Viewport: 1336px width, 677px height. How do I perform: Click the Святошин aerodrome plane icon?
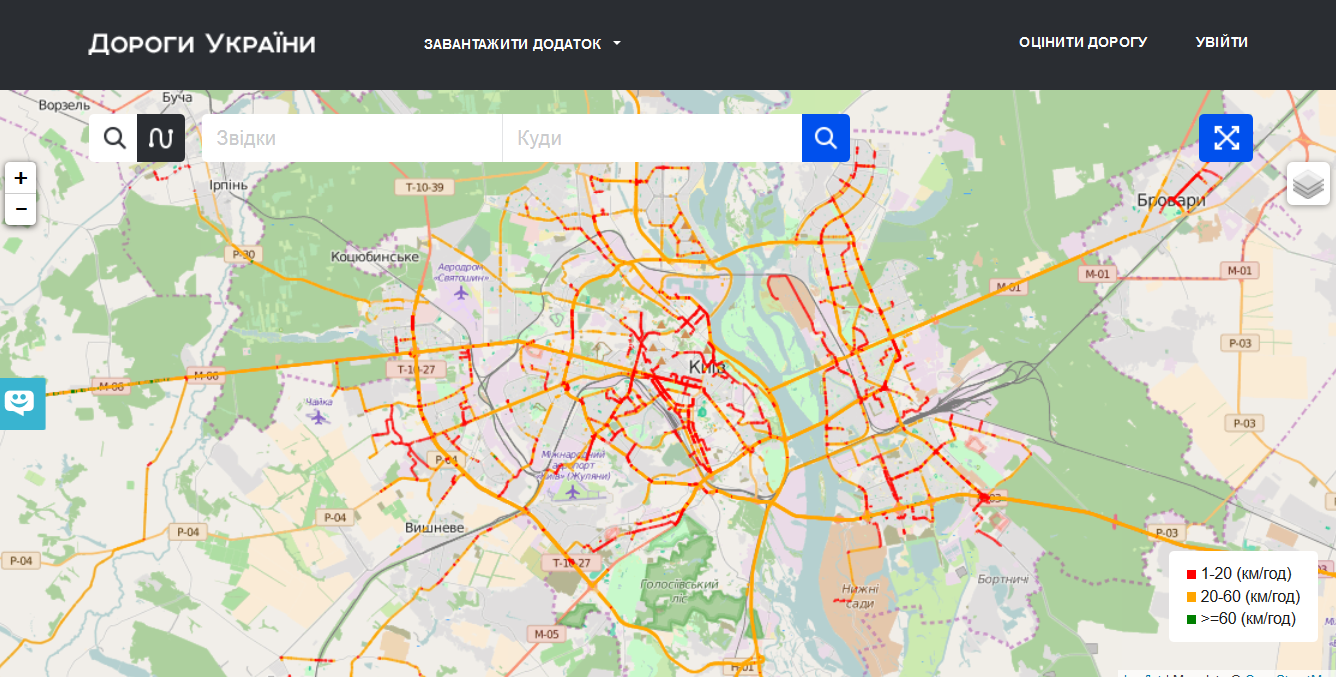[x=461, y=293]
